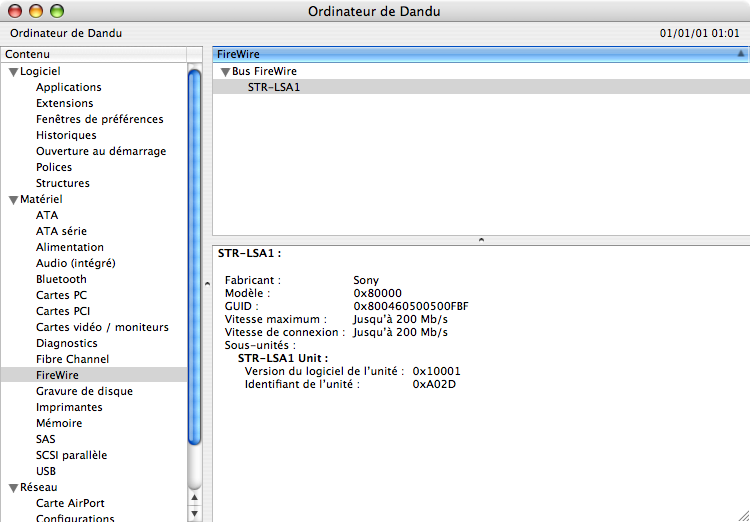Sort by the FireWire column header
The image size is (750, 522).
pyautogui.click(x=481, y=55)
